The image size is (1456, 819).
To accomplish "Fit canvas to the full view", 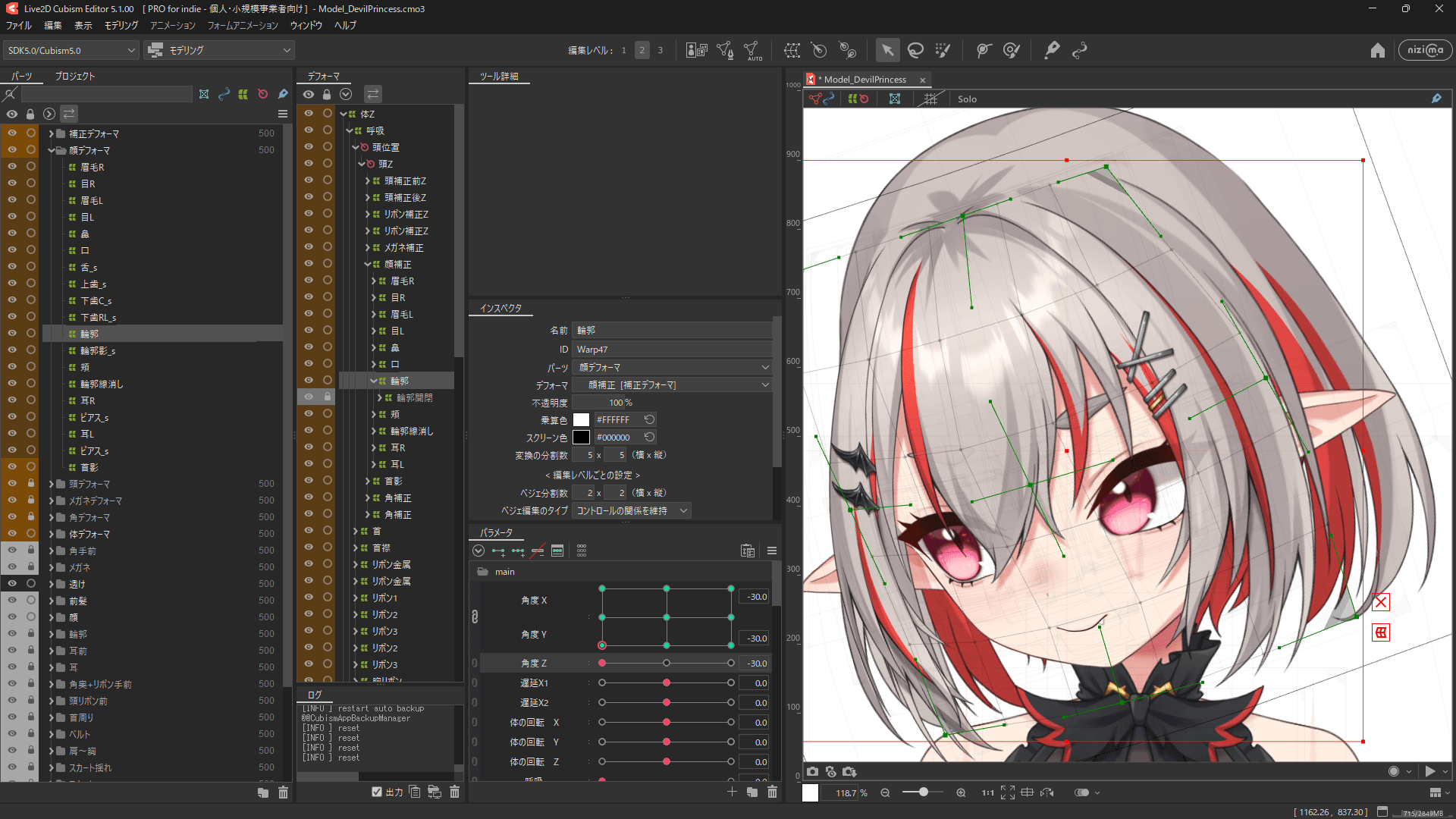I will (x=1007, y=792).
